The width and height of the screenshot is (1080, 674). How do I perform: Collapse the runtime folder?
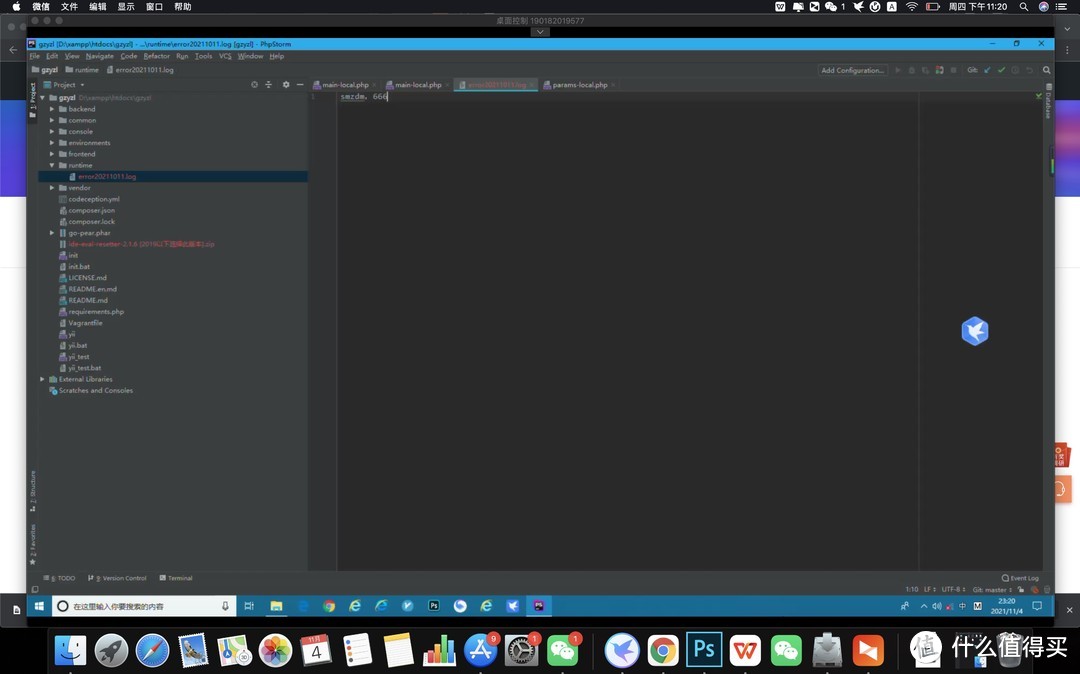pos(52,165)
